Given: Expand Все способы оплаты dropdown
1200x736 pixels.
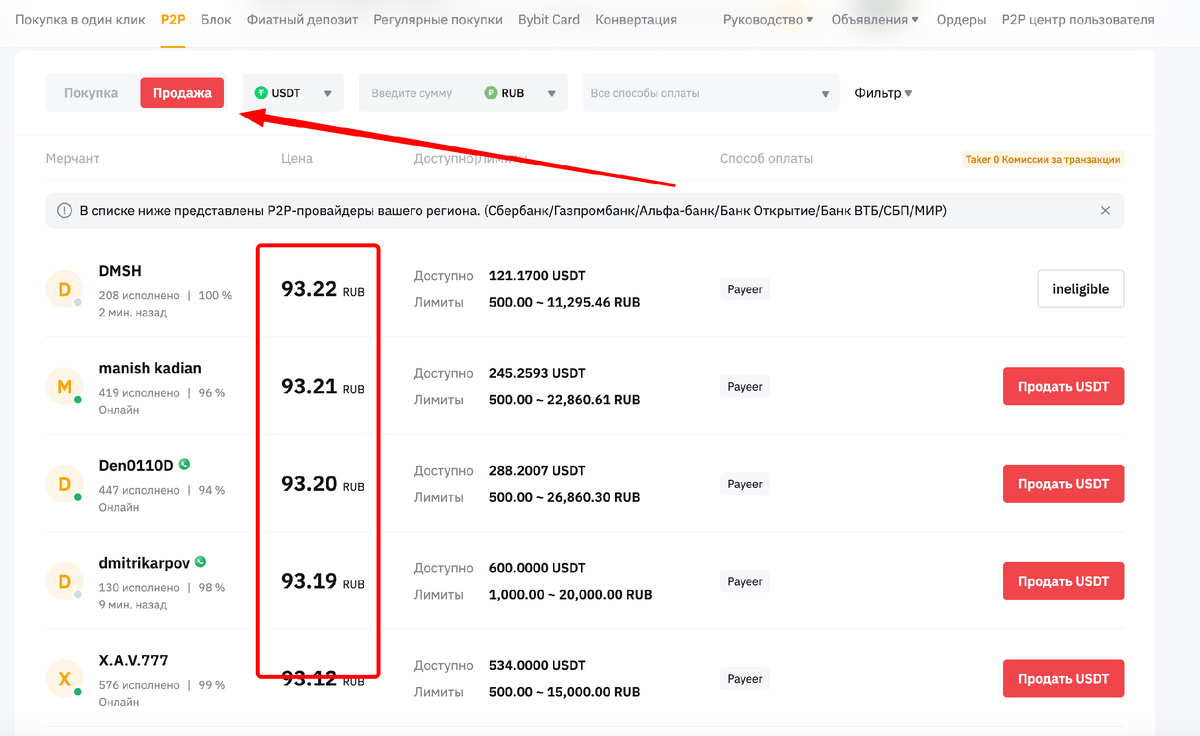Looking at the screenshot, I should 711,93.
